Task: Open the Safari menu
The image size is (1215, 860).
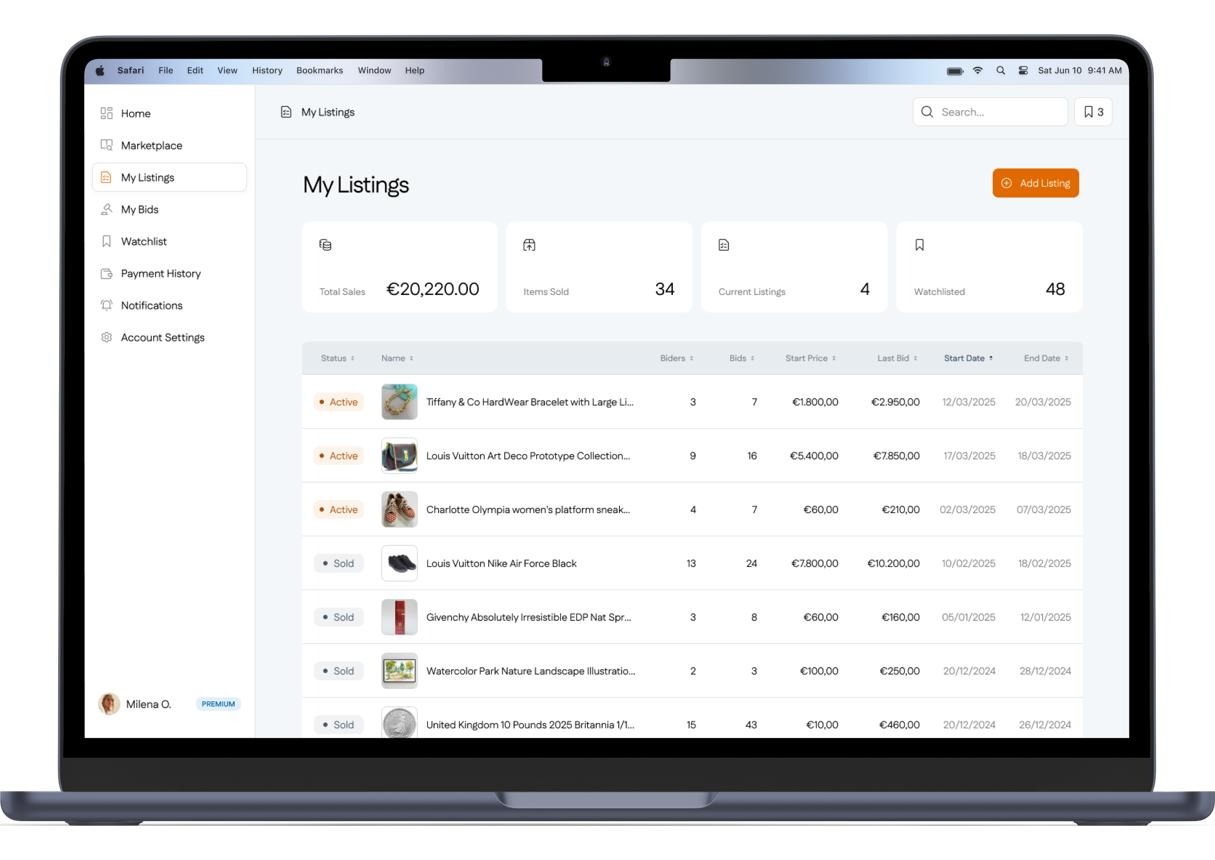Action: coord(130,70)
